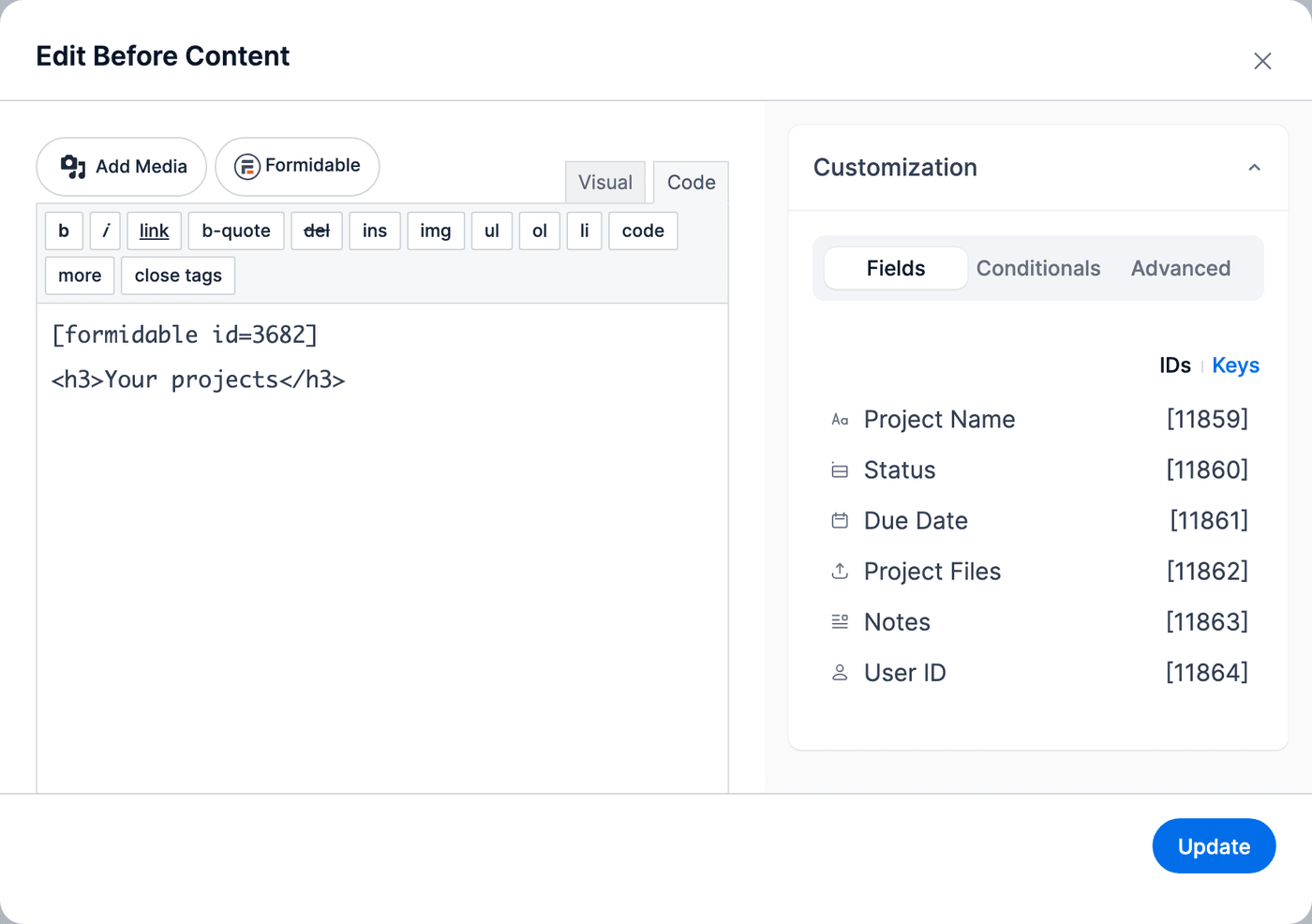
Task: Insert the ins tag
Action: [x=375, y=231]
